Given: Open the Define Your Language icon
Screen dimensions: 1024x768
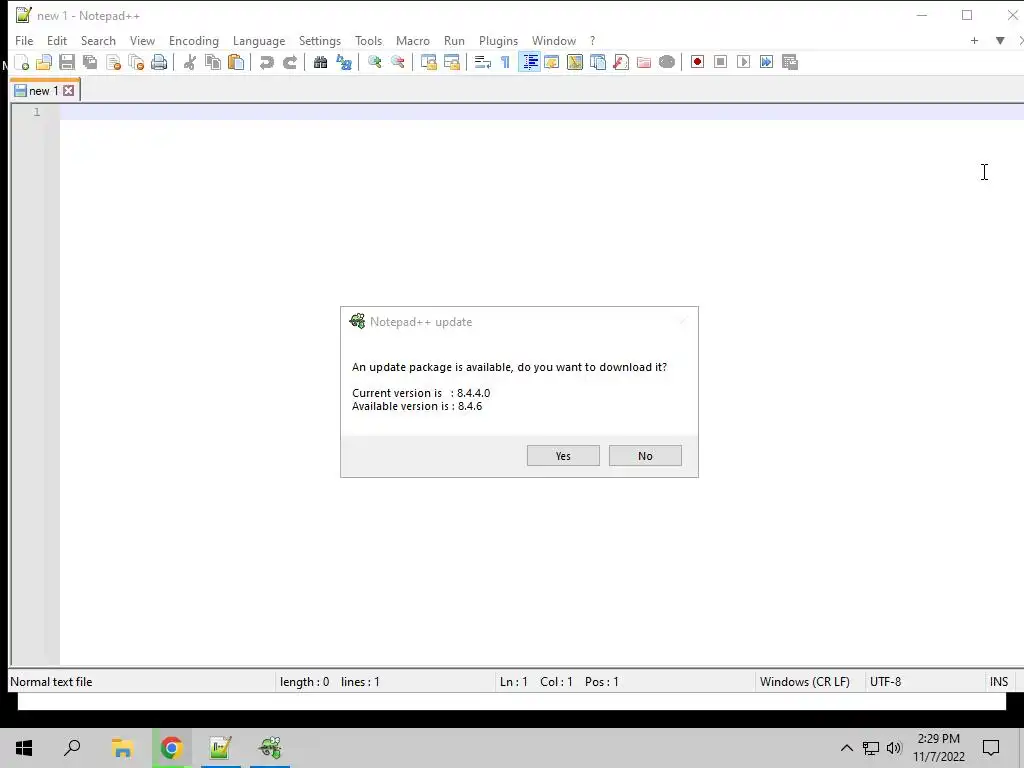Looking at the screenshot, I should (552, 62).
